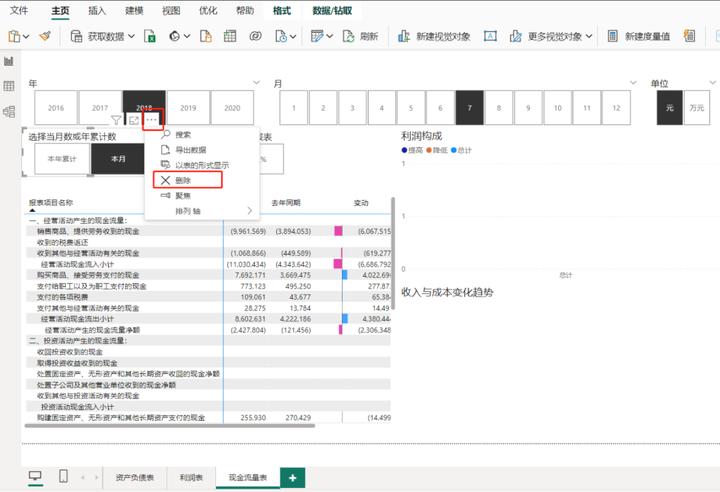This screenshot has width=720, height=492.
Task: Select year 2020 in the slicer
Action: [x=232, y=108]
